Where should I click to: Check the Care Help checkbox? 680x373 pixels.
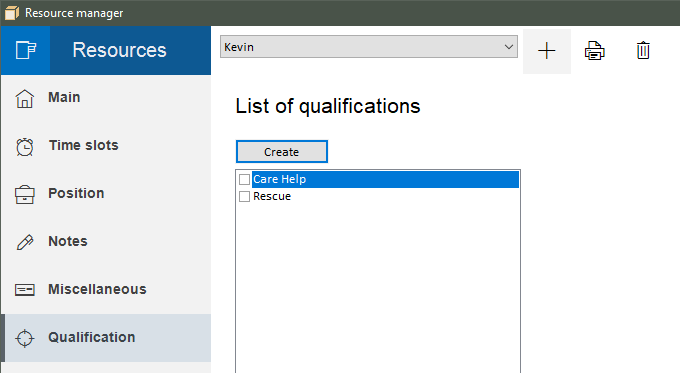point(244,179)
